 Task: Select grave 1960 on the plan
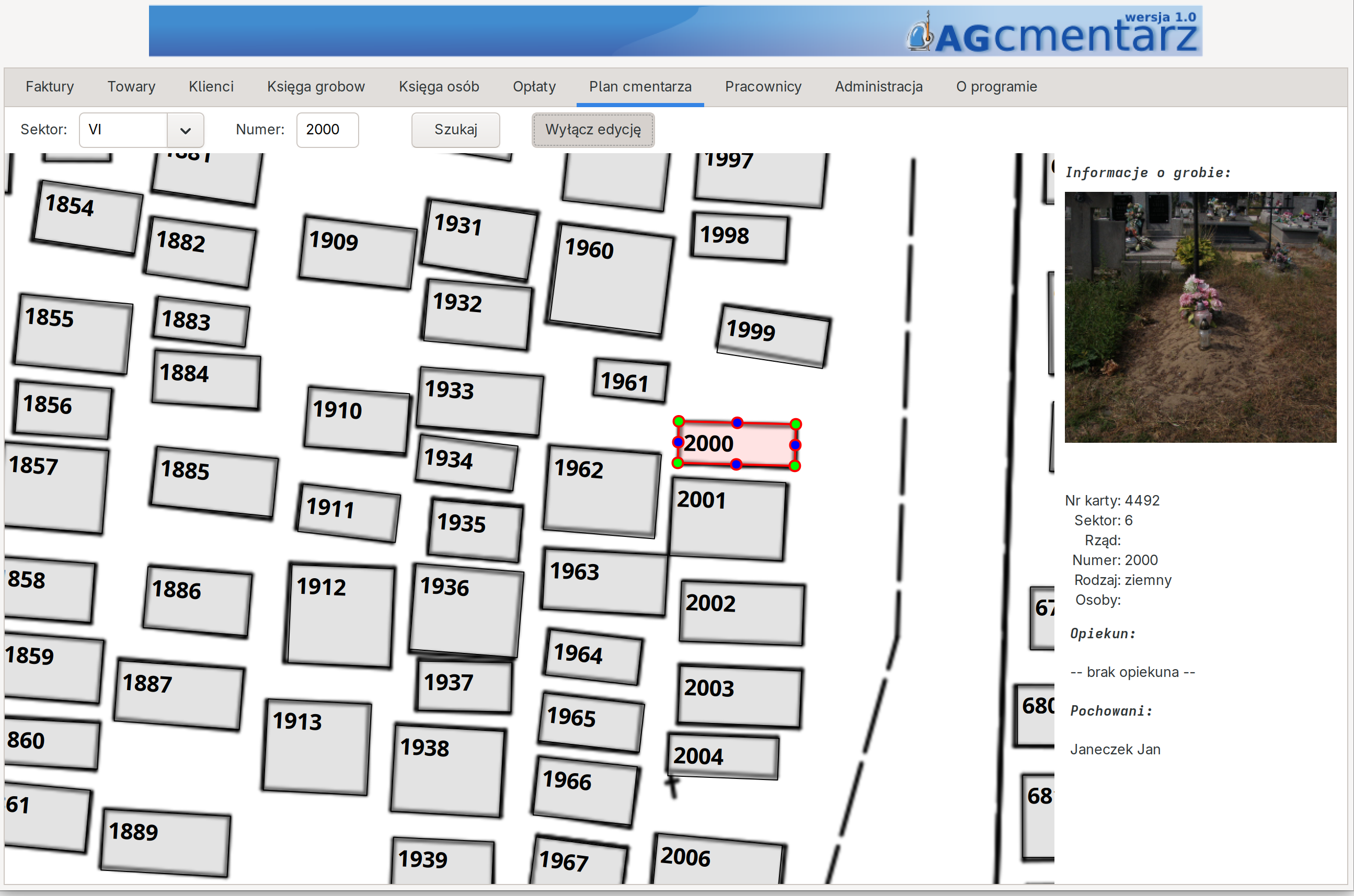tap(609, 280)
